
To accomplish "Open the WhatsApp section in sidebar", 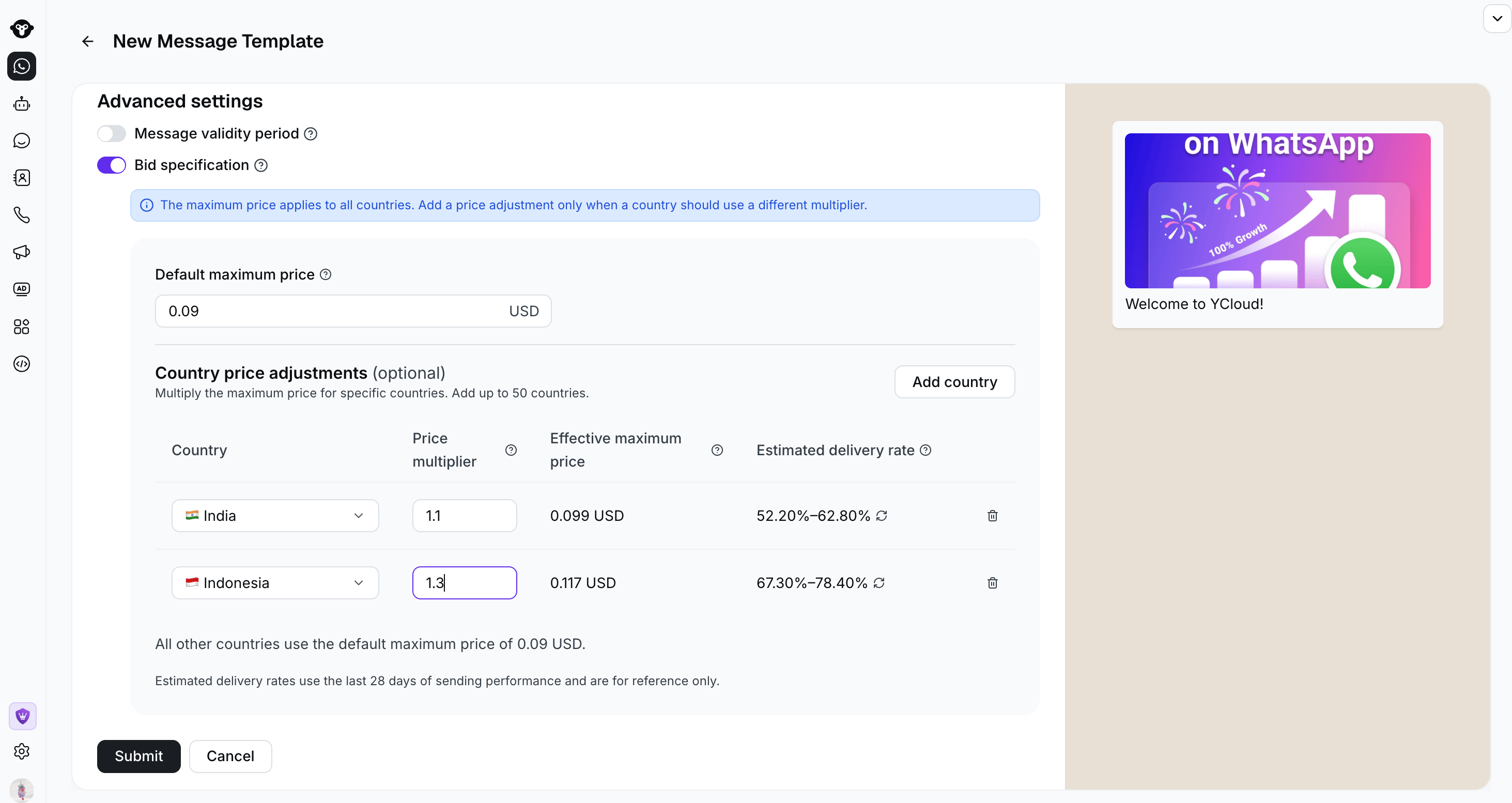I will pos(22,66).
